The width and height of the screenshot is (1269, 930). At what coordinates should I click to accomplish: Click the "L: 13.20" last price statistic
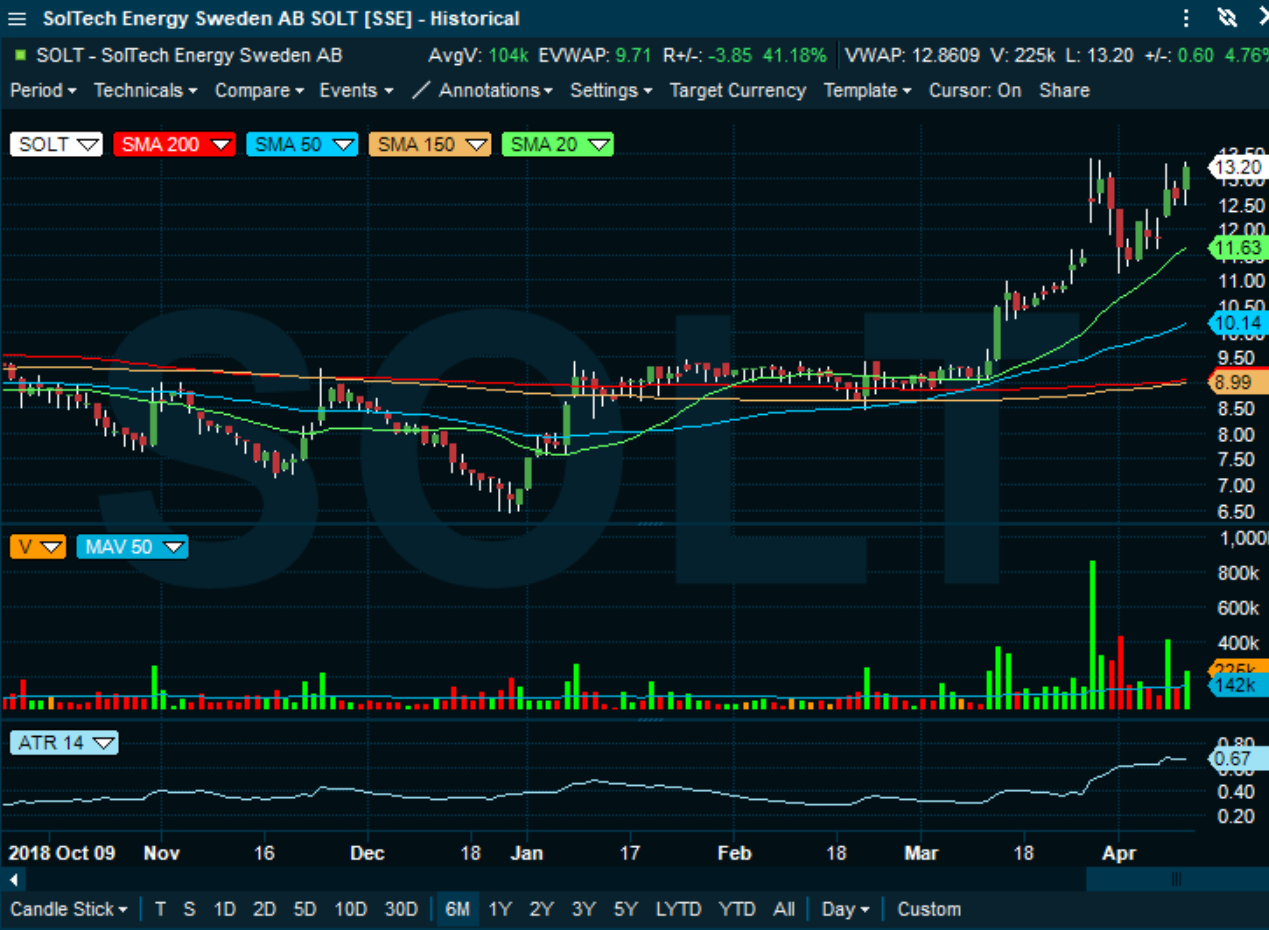point(1098,55)
